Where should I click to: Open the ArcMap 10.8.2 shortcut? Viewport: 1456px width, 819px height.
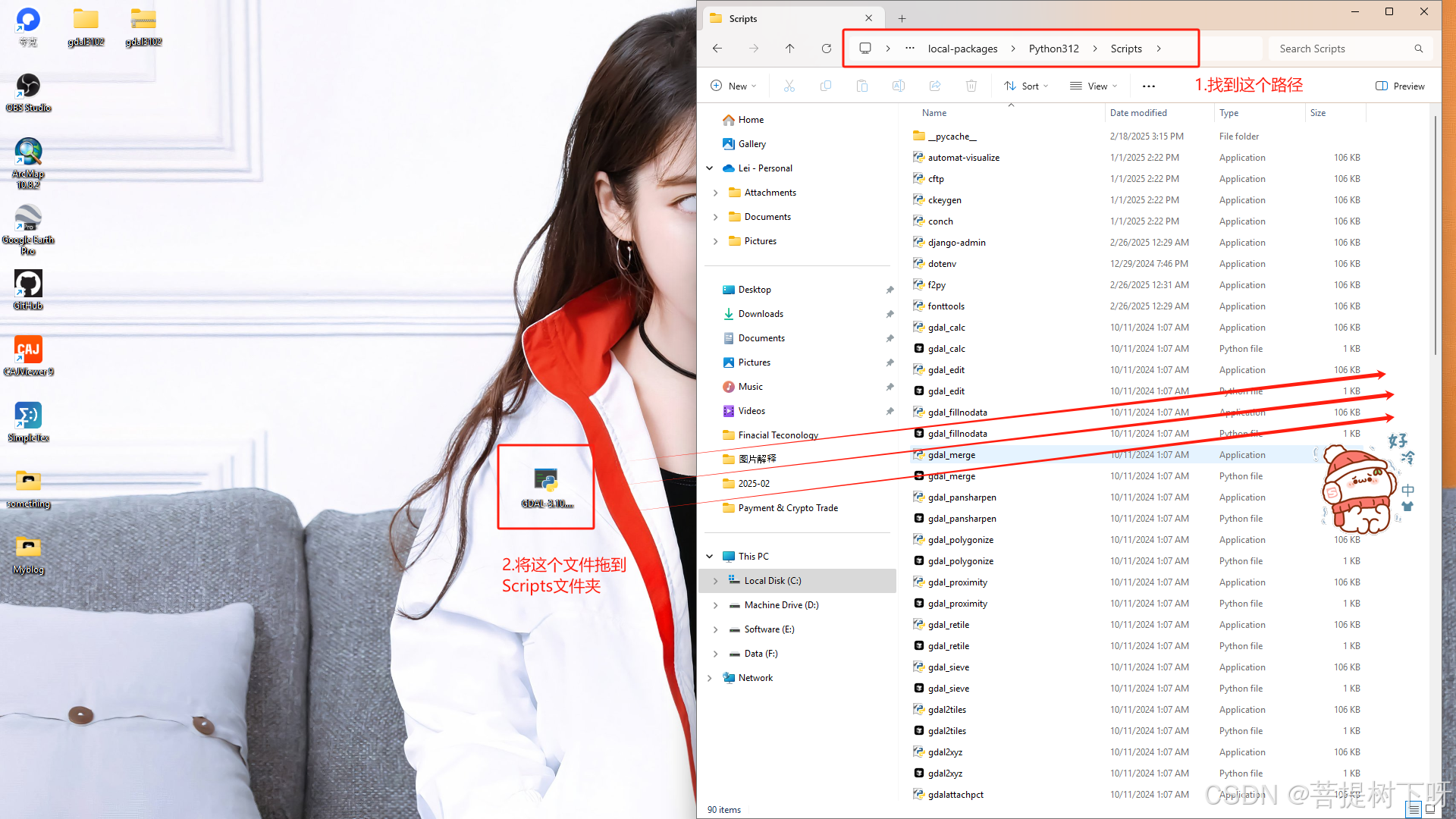coord(28,152)
